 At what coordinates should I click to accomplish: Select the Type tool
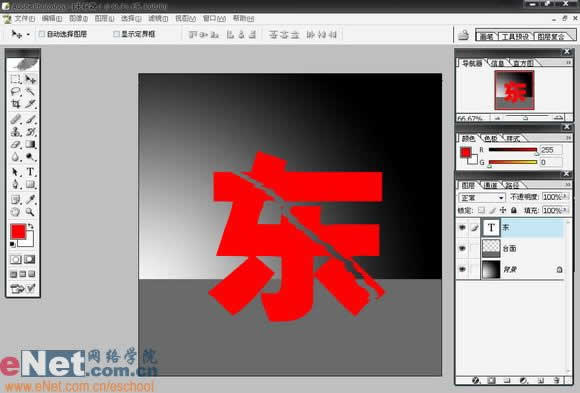(30, 172)
